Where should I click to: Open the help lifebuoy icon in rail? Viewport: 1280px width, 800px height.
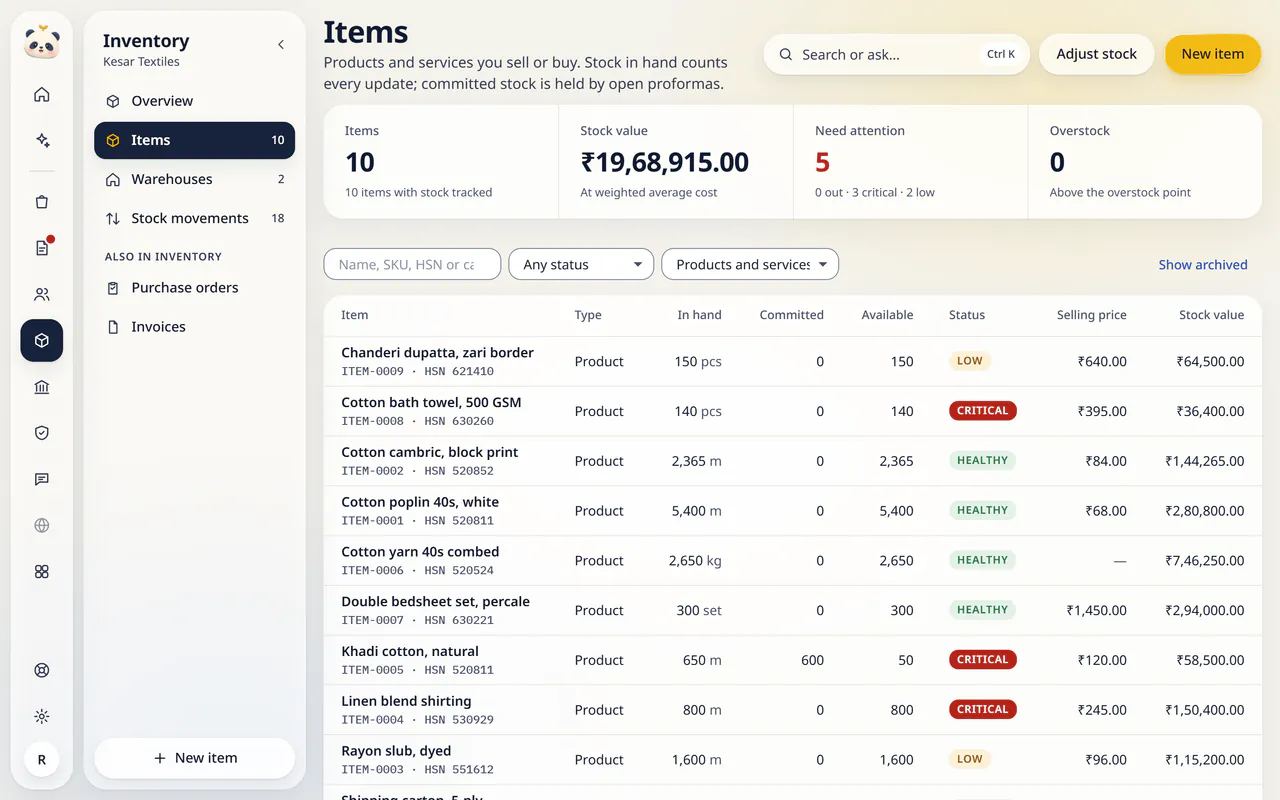[x=42, y=670]
